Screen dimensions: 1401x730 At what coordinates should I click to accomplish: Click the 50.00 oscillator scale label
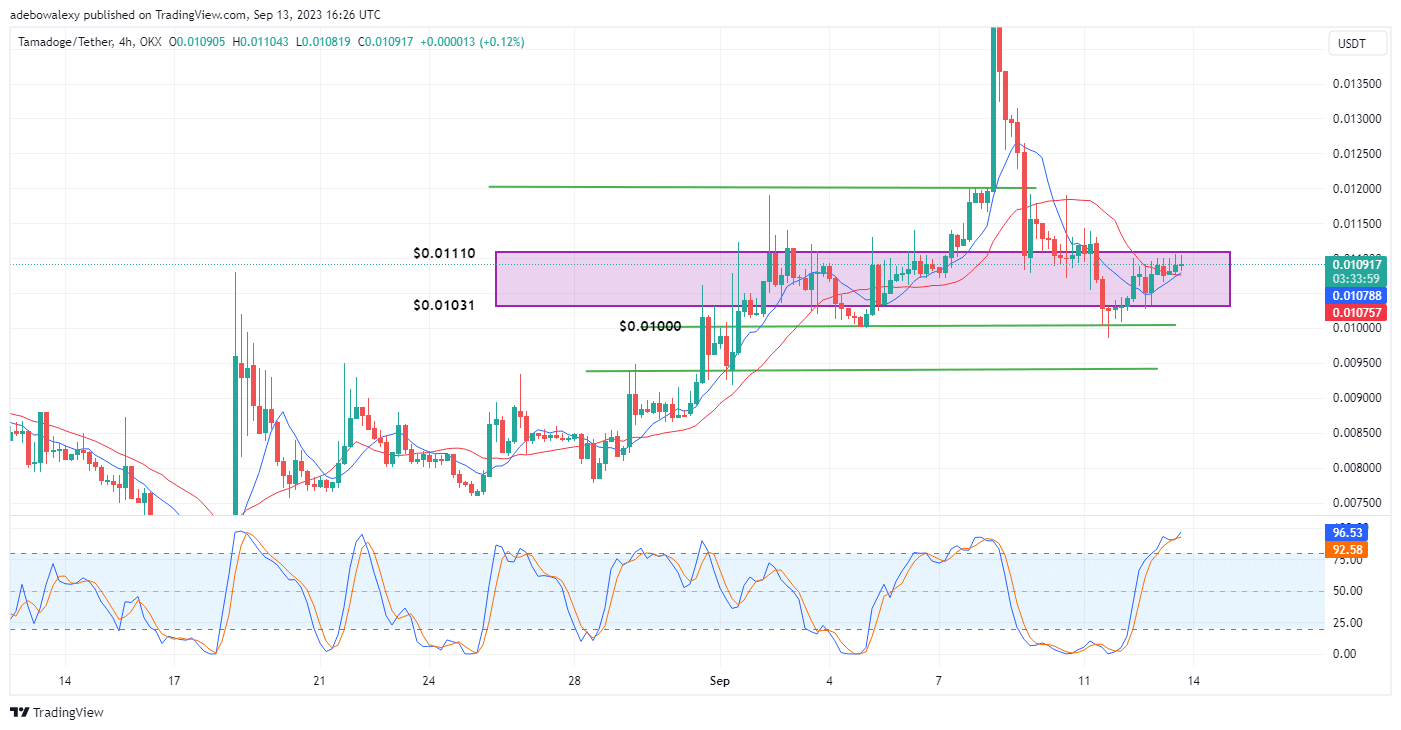click(1346, 591)
